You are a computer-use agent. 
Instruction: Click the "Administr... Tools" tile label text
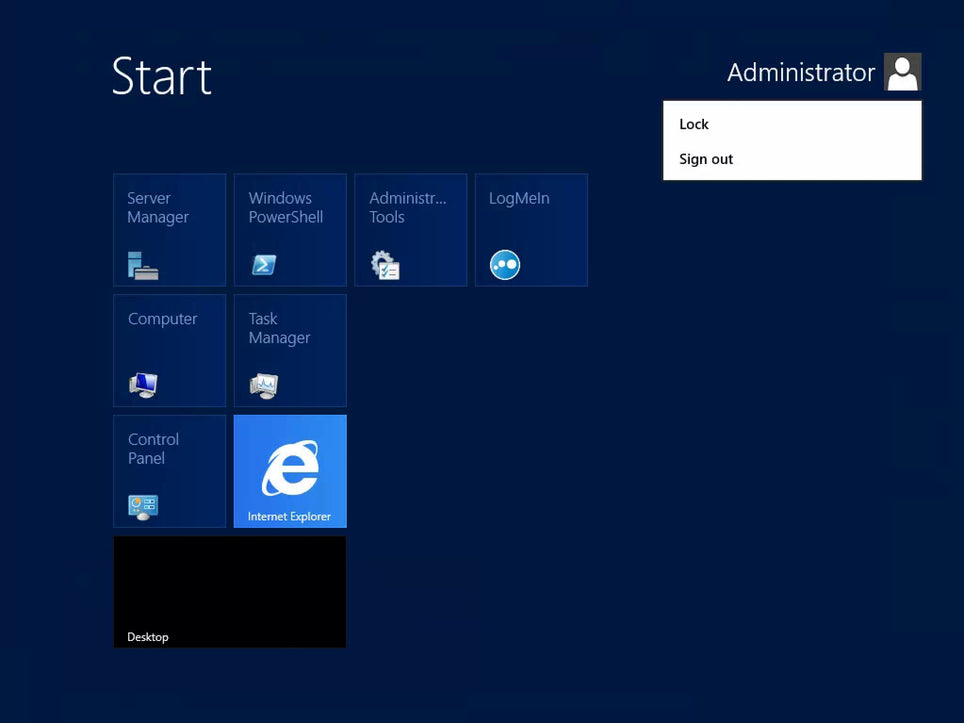coord(407,208)
